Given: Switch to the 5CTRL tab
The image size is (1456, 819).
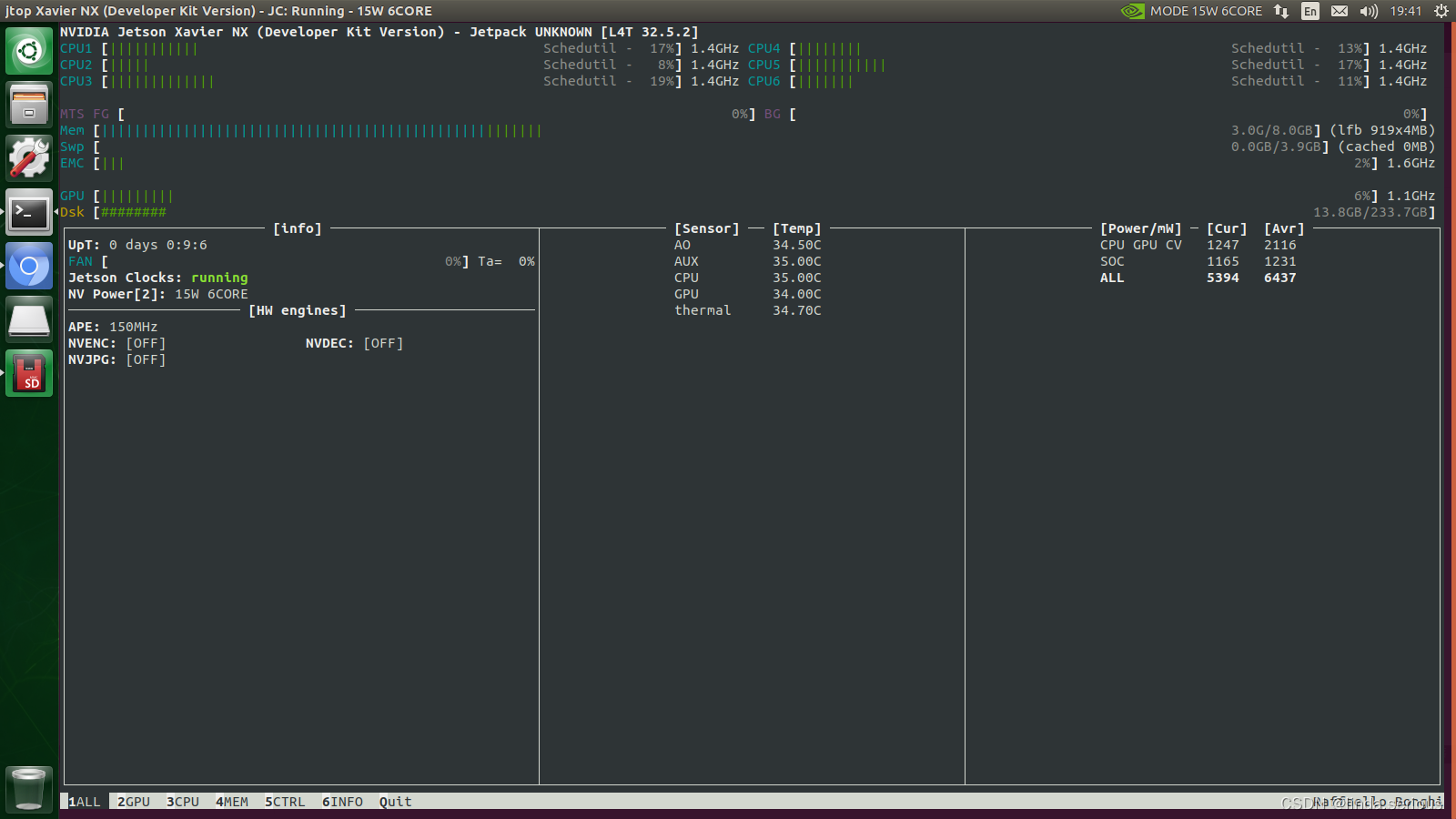Looking at the screenshot, I should (x=285, y=802).
